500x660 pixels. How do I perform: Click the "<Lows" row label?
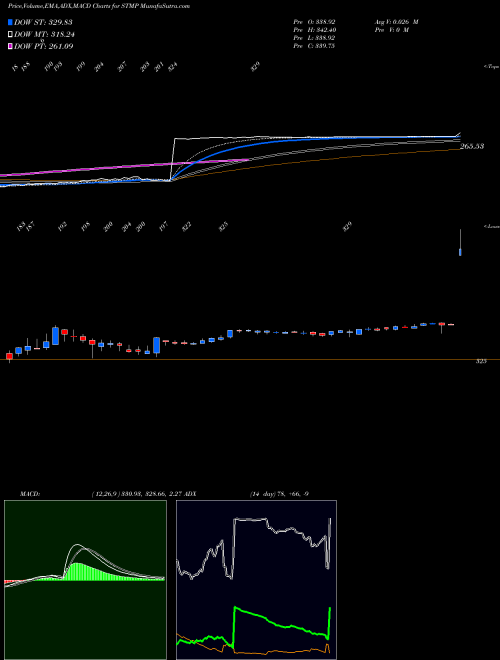click(492, 226)
